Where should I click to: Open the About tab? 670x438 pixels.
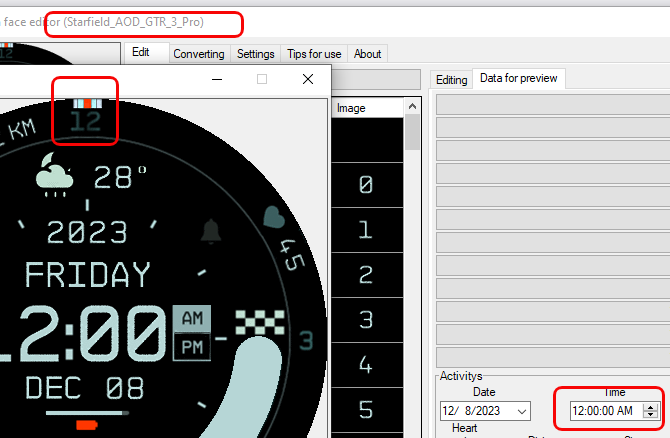[367, 54]
